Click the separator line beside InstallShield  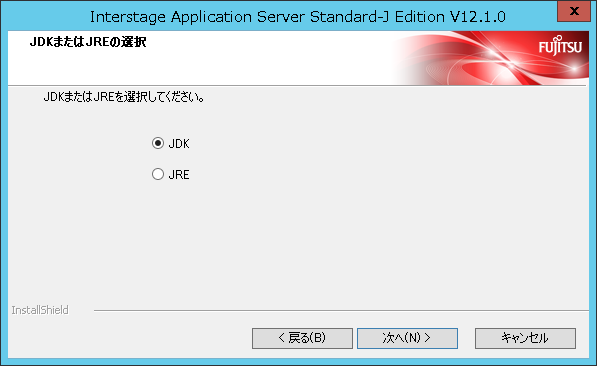[341, 310]
